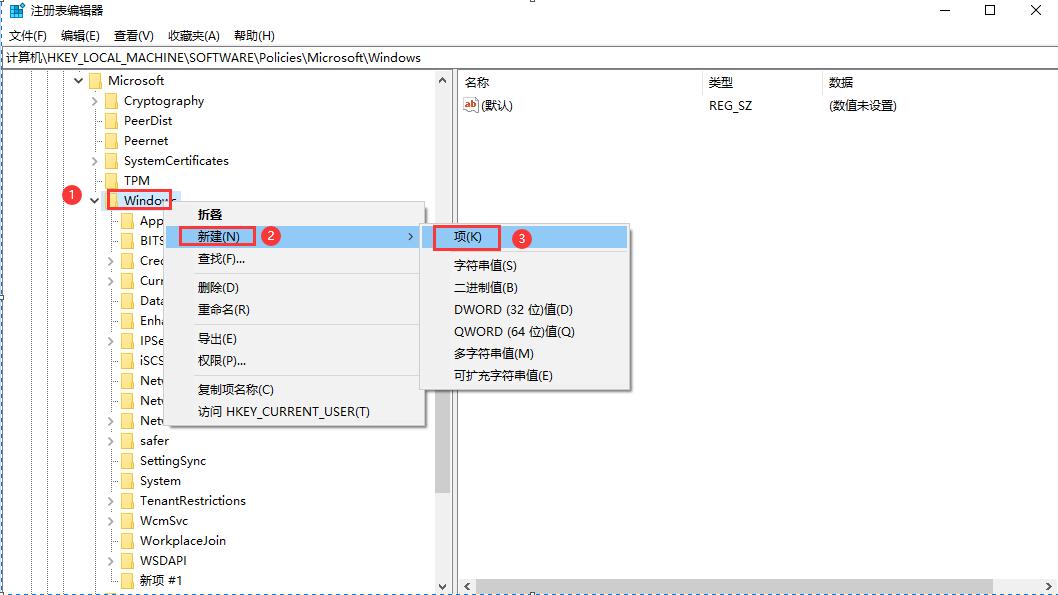Expand the BITS key

click(110, 240)
